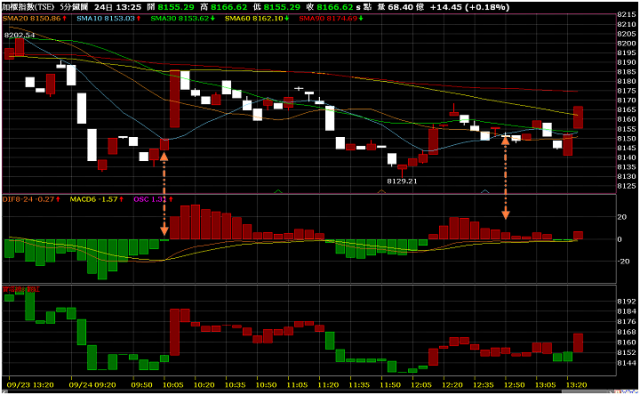
Task: Click the SMA90 8174.69 legend label
Action: coord(328,18)
